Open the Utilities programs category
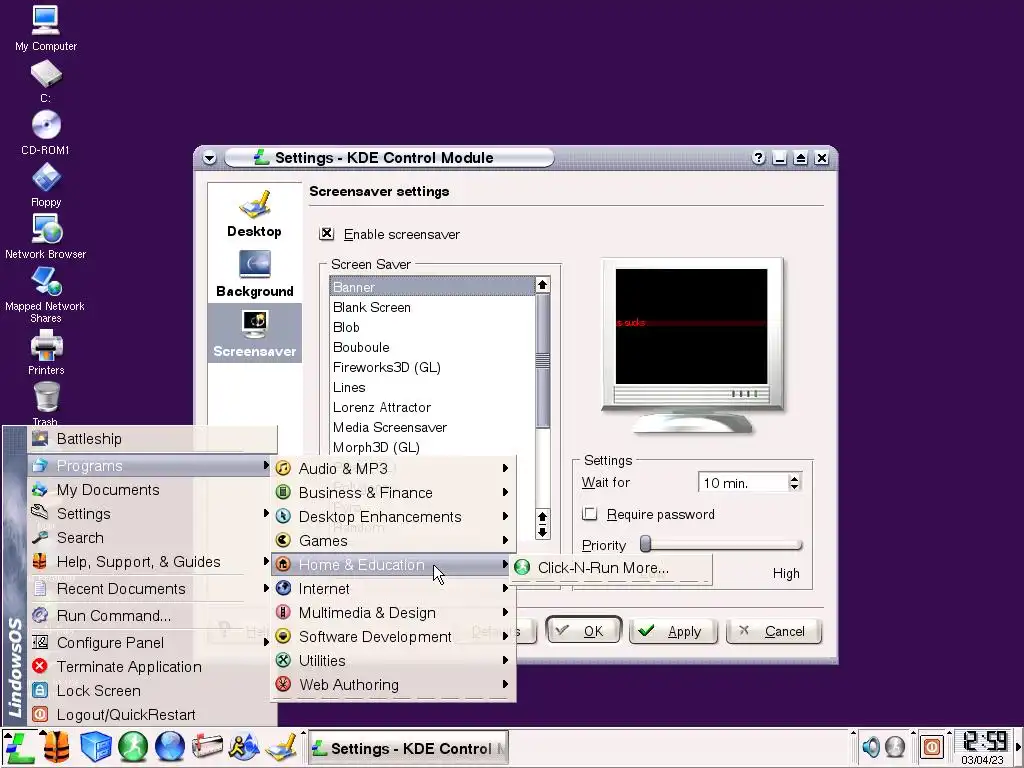Screen dimensions: 1024x768 (x=393, y=661)
